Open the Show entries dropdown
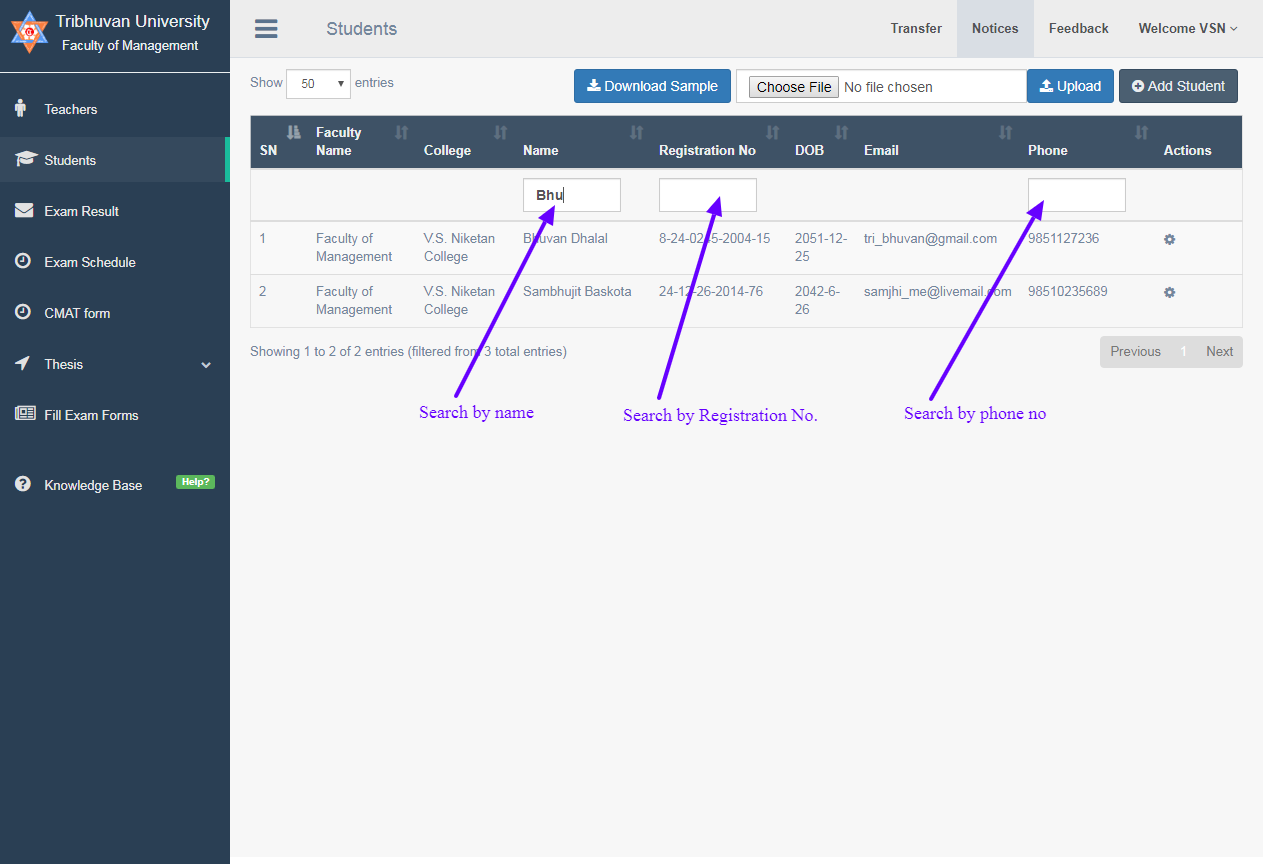This screenshot has height=864, width=1263. (x=318, y=84)
